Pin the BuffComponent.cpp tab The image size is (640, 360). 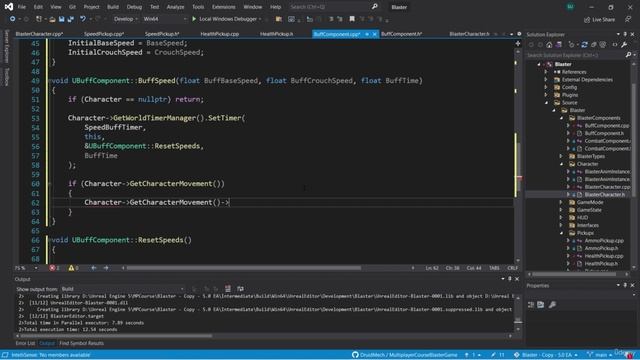tap(367, 34)
